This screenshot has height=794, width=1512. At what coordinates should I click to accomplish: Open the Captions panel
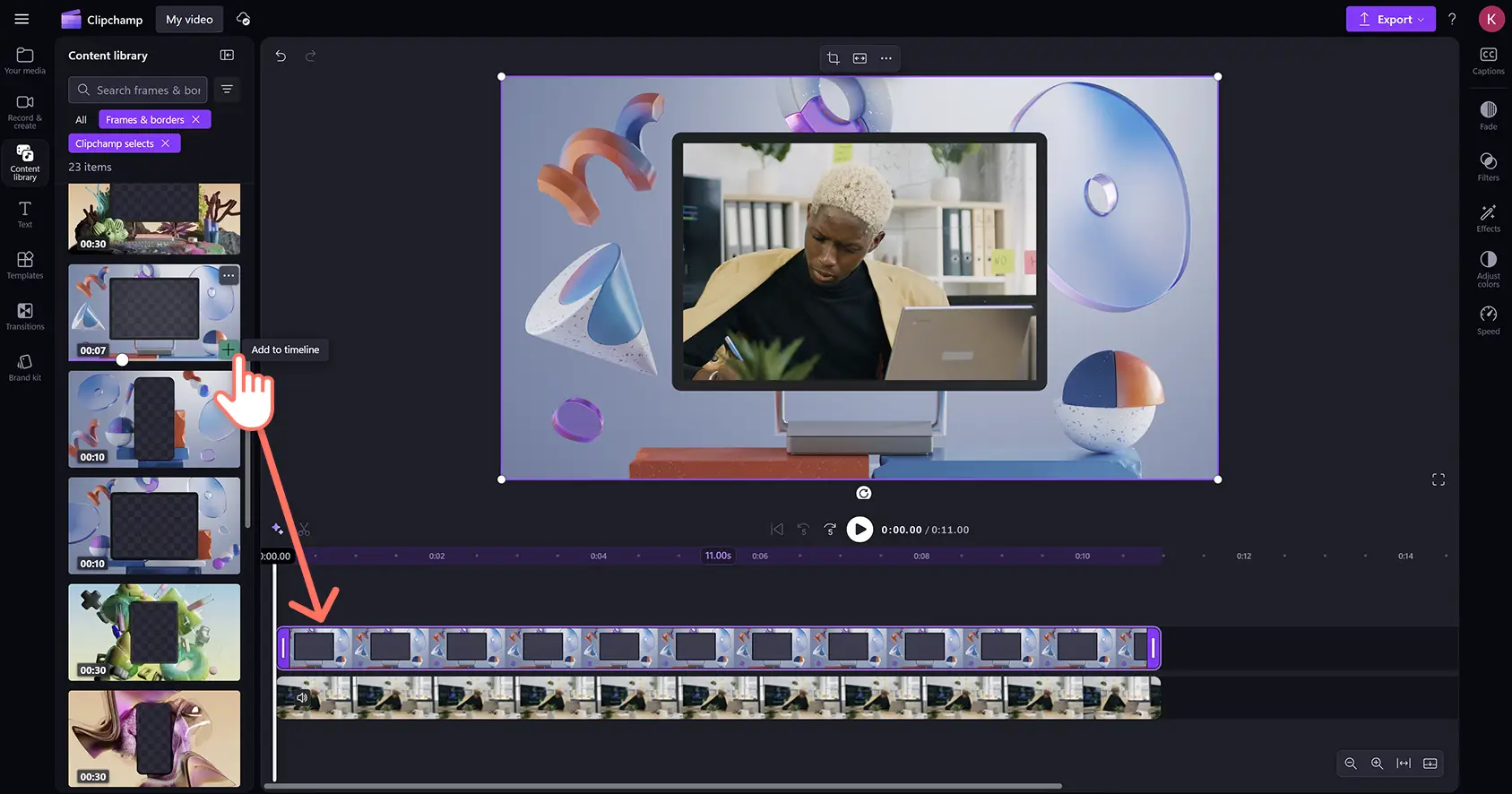pyautogui.click(x=1488, y=61)
